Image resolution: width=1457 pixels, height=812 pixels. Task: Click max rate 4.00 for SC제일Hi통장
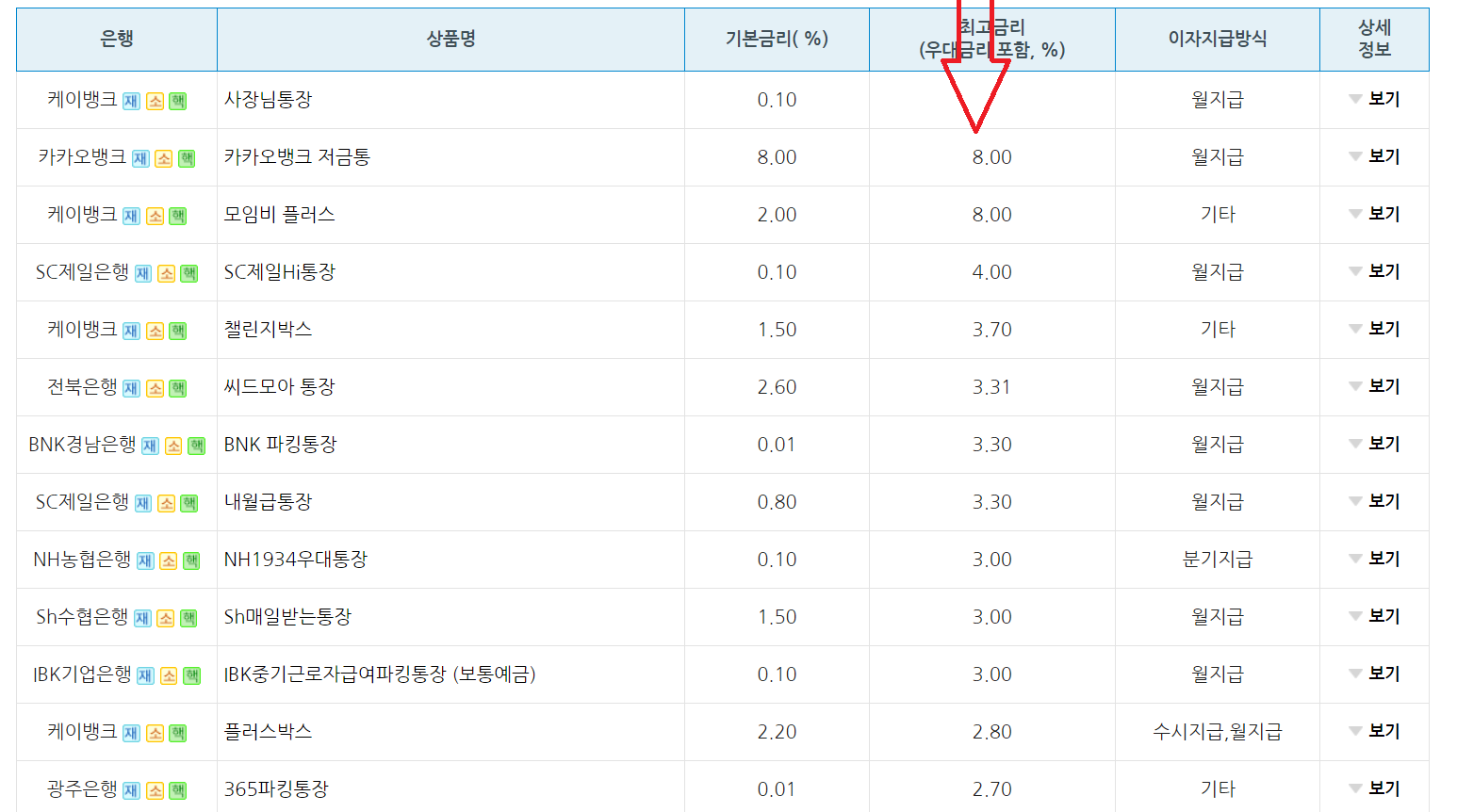pyautogui.click(x=991, y=272)
